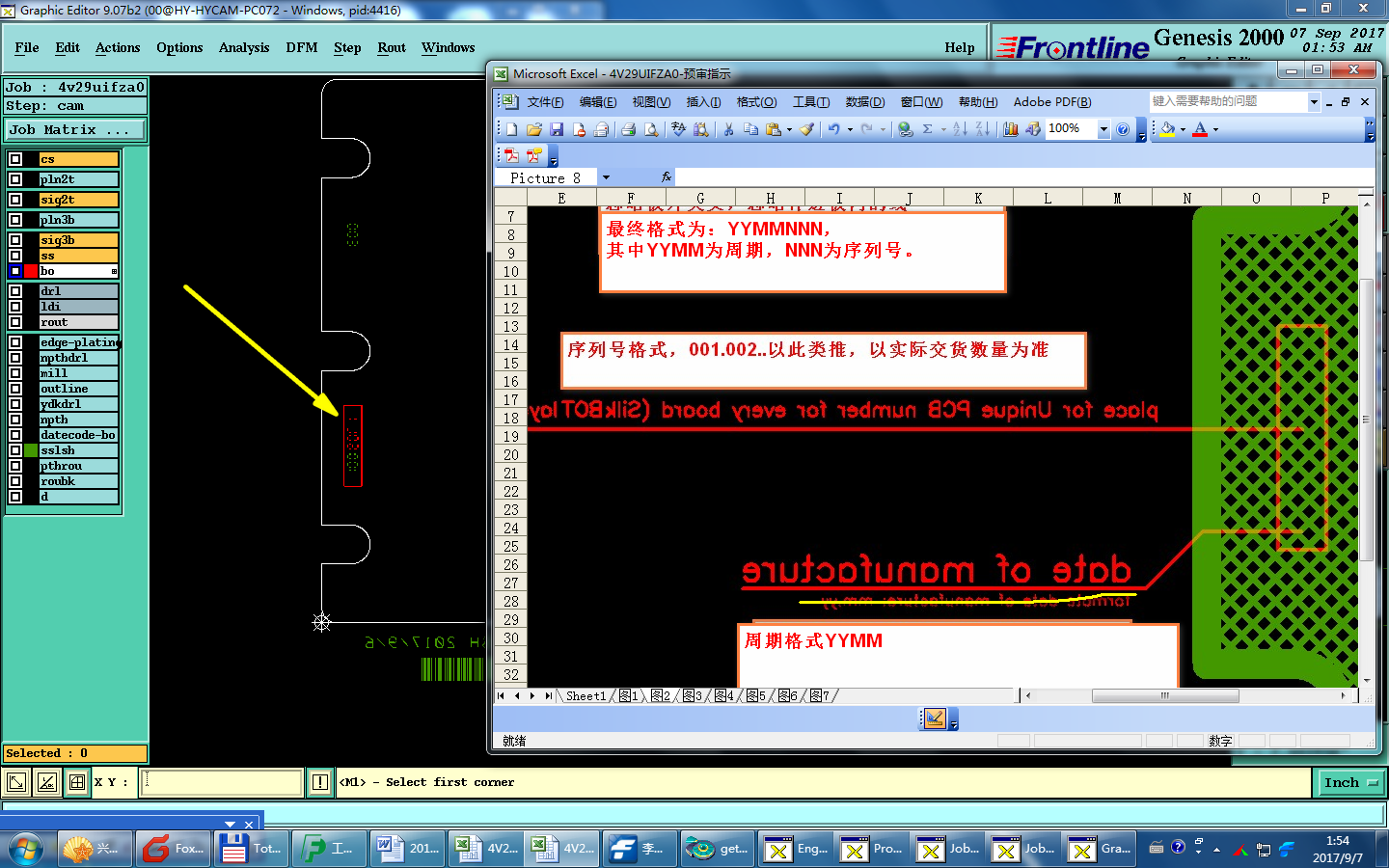Screen dimensions: 1389x868
Task: Toggle the sig2t layer display box
Action: pos(15,200)
